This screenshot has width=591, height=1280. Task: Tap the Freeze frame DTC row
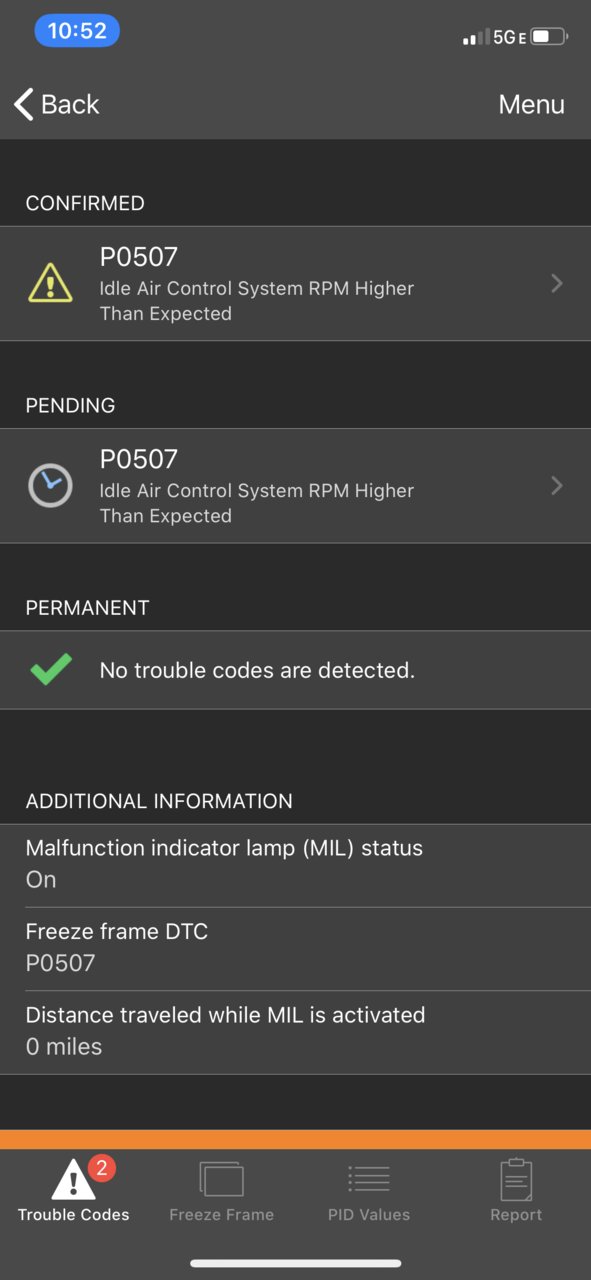(x=295, y=949)
